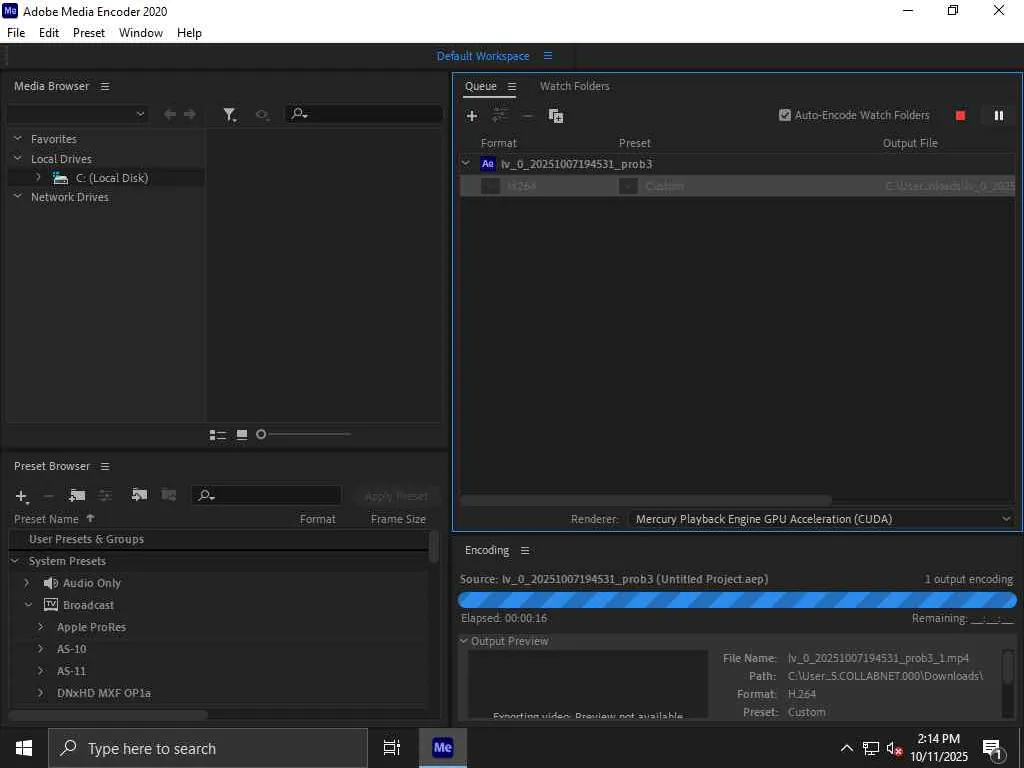
Task: Collapse the Output Preview section
Action: [464, 641]
